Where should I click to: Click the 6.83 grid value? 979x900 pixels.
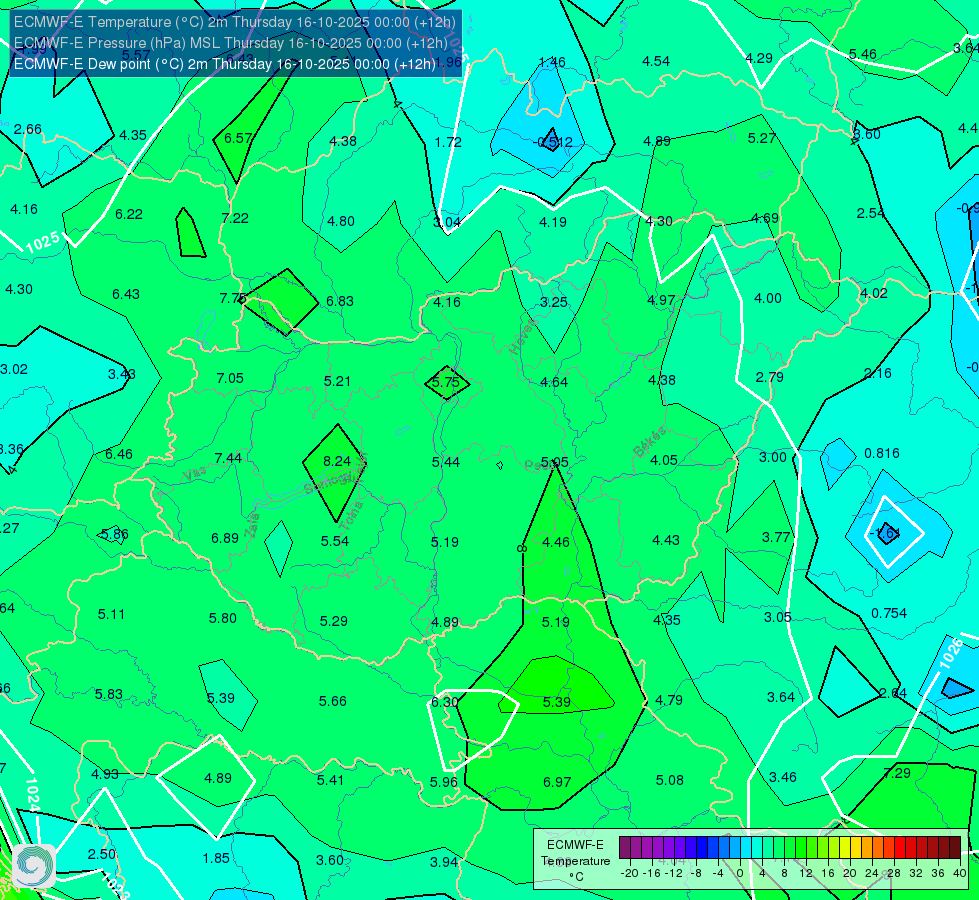pyautogui.click(x=340, y=301)
